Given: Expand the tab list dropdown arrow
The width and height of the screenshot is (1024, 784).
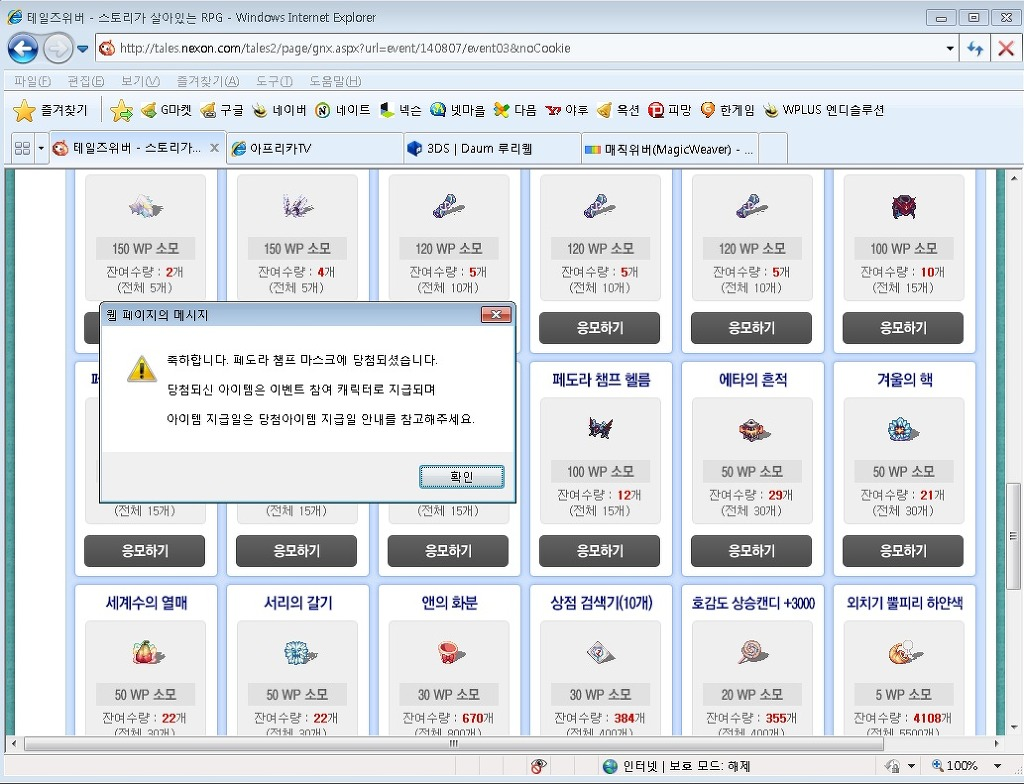Looking at the screenshot, I should pos(40,148).
